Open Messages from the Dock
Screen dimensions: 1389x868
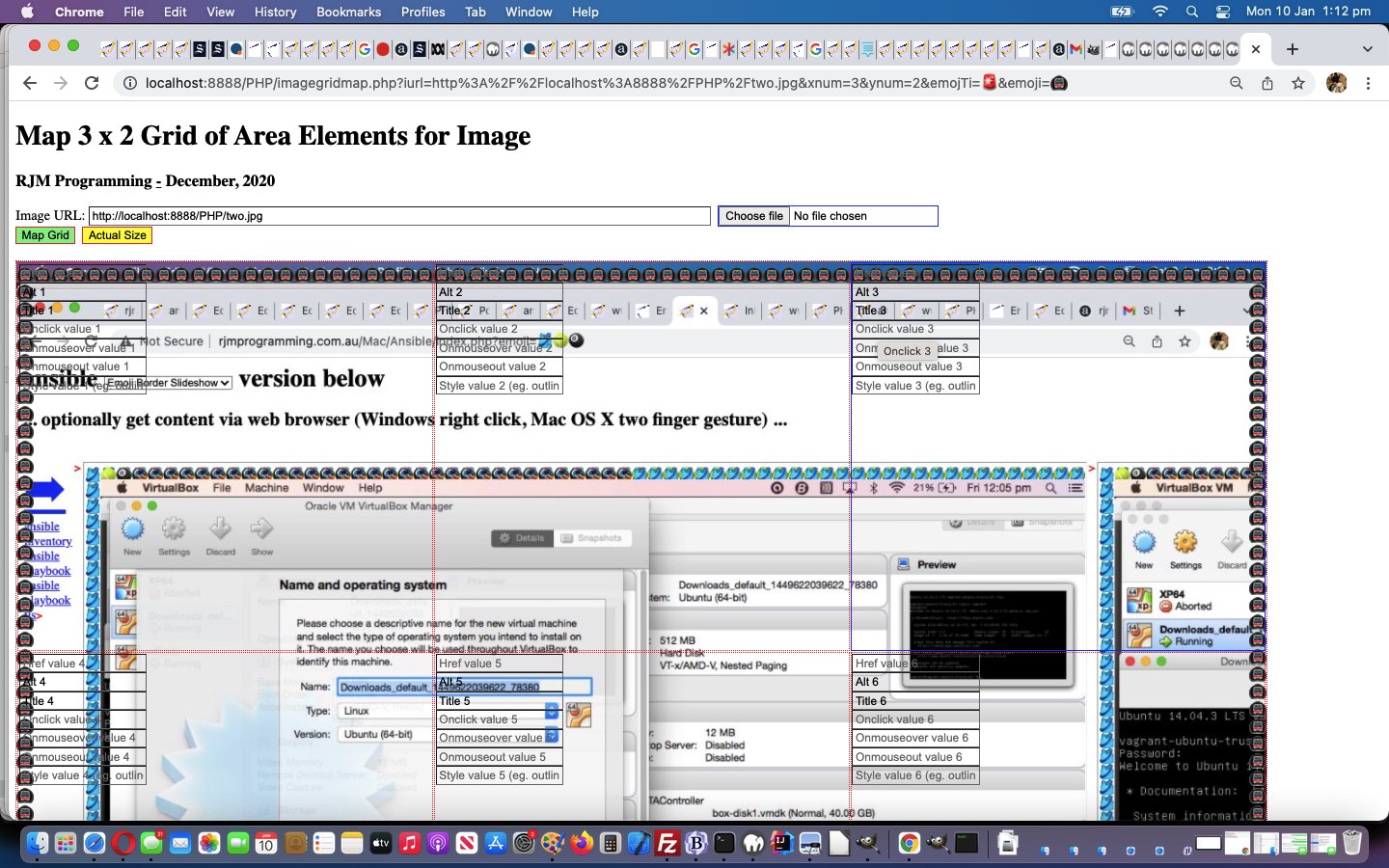coord(151,844)
